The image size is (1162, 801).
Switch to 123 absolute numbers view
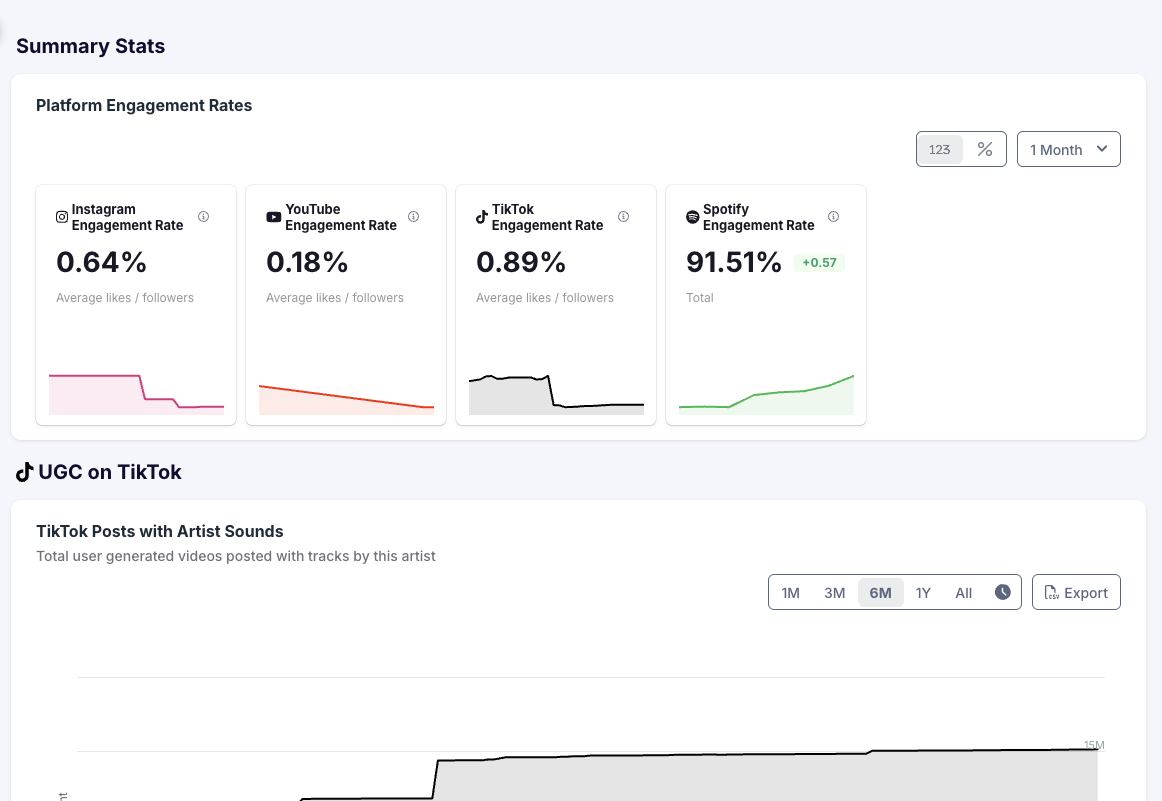pos(940,150)
